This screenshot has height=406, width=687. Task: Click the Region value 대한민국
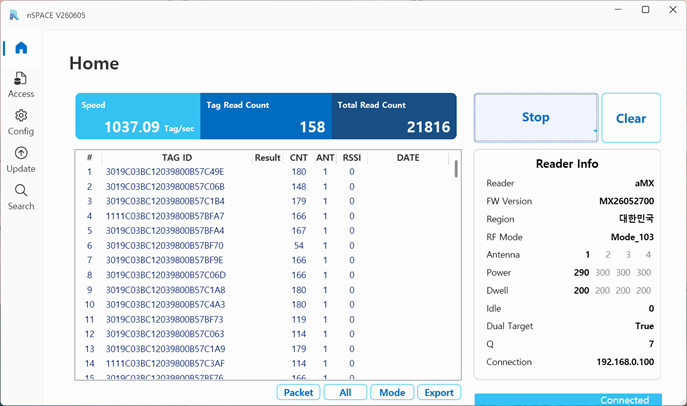click(x=637, y=219)
